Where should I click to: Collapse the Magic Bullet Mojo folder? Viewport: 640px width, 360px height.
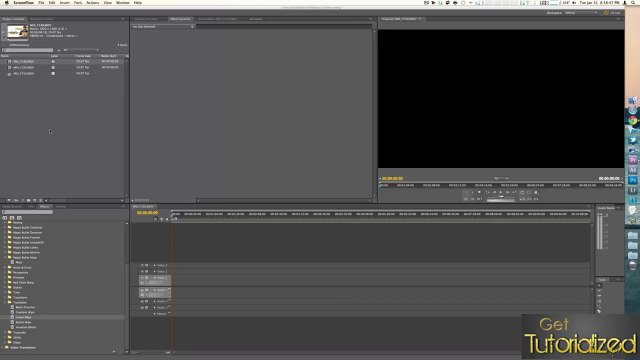5,258
